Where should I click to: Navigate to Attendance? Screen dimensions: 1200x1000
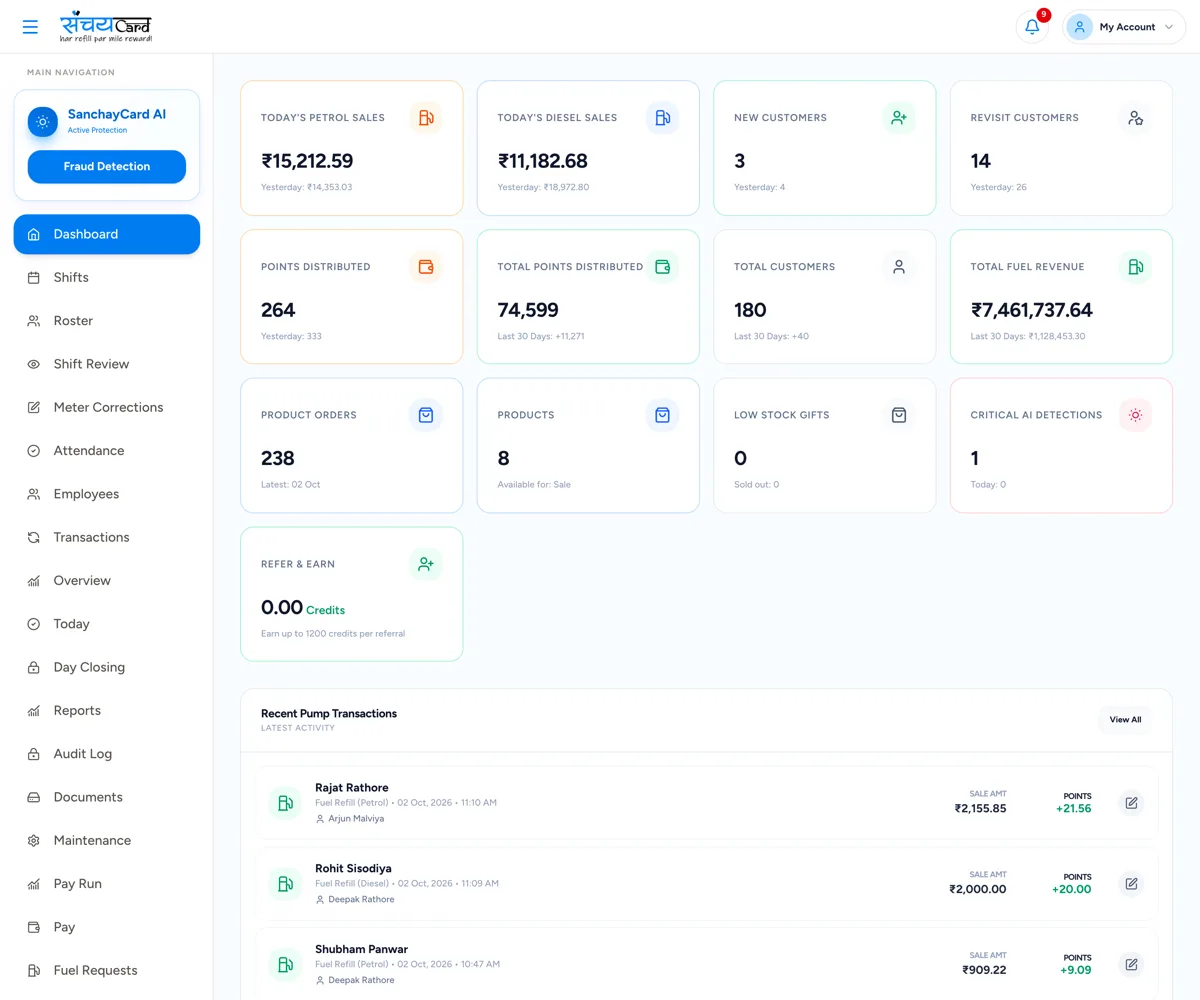click(107, 451)
